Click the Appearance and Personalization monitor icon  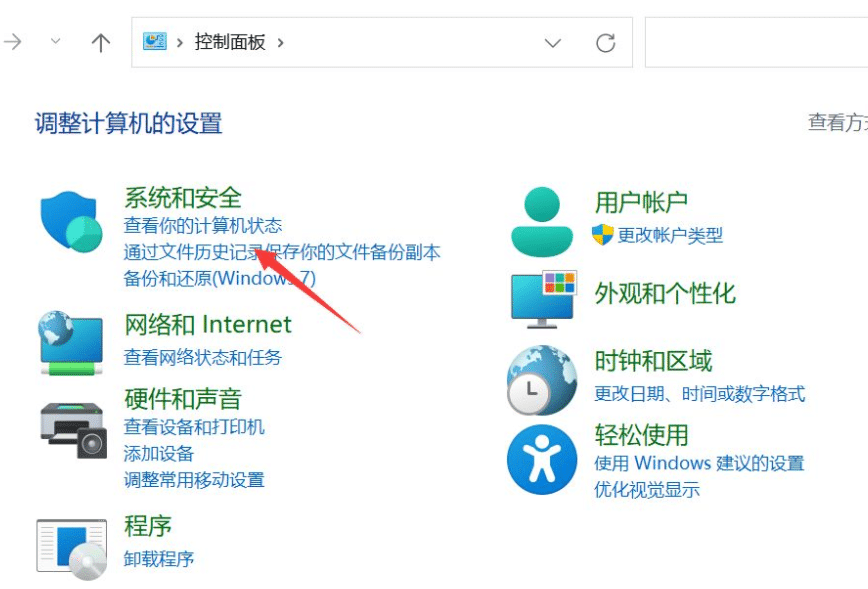(x=541, y=296)
